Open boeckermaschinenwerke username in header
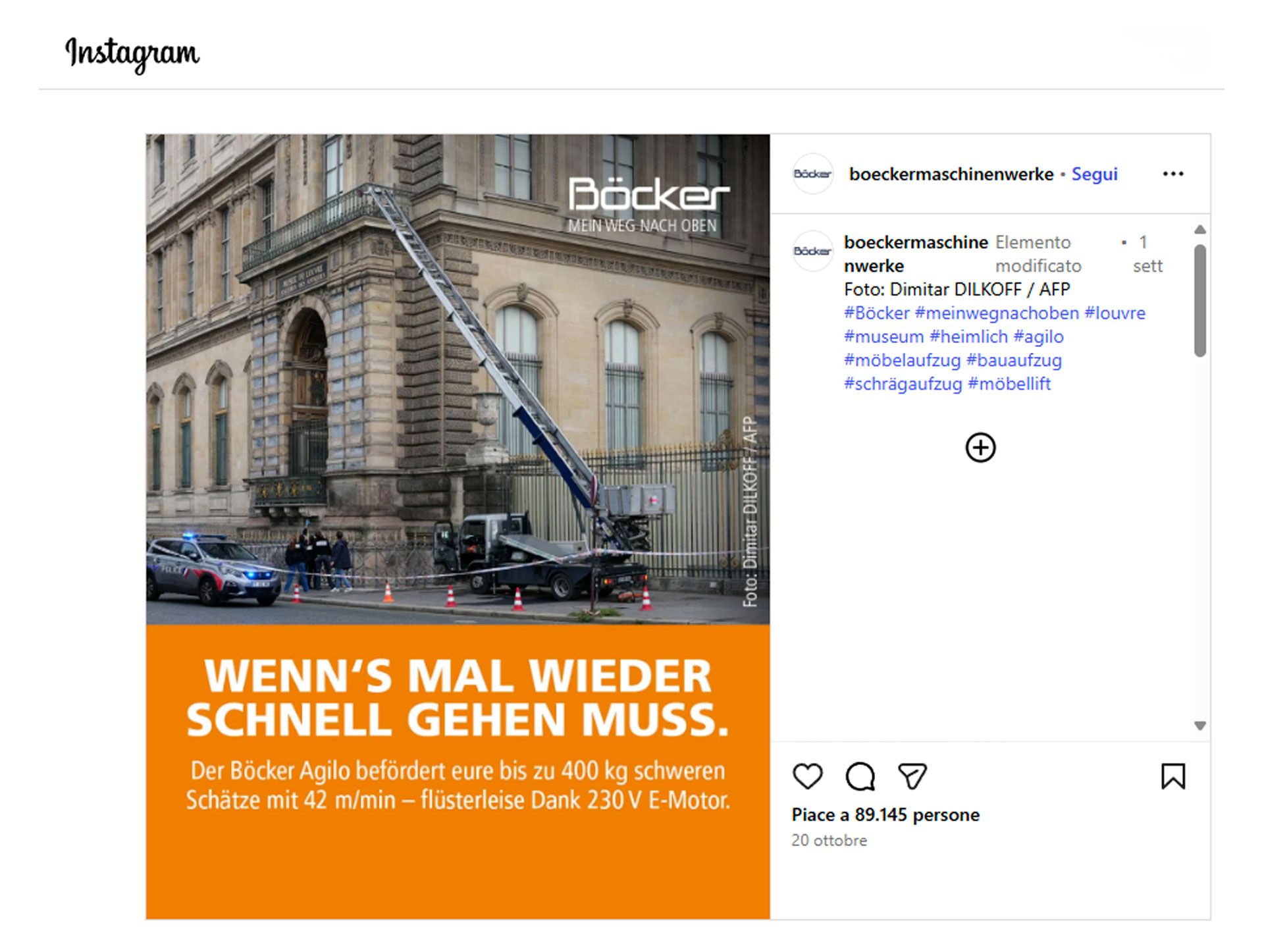This screenshot has width=1264, height=952. 951,174
